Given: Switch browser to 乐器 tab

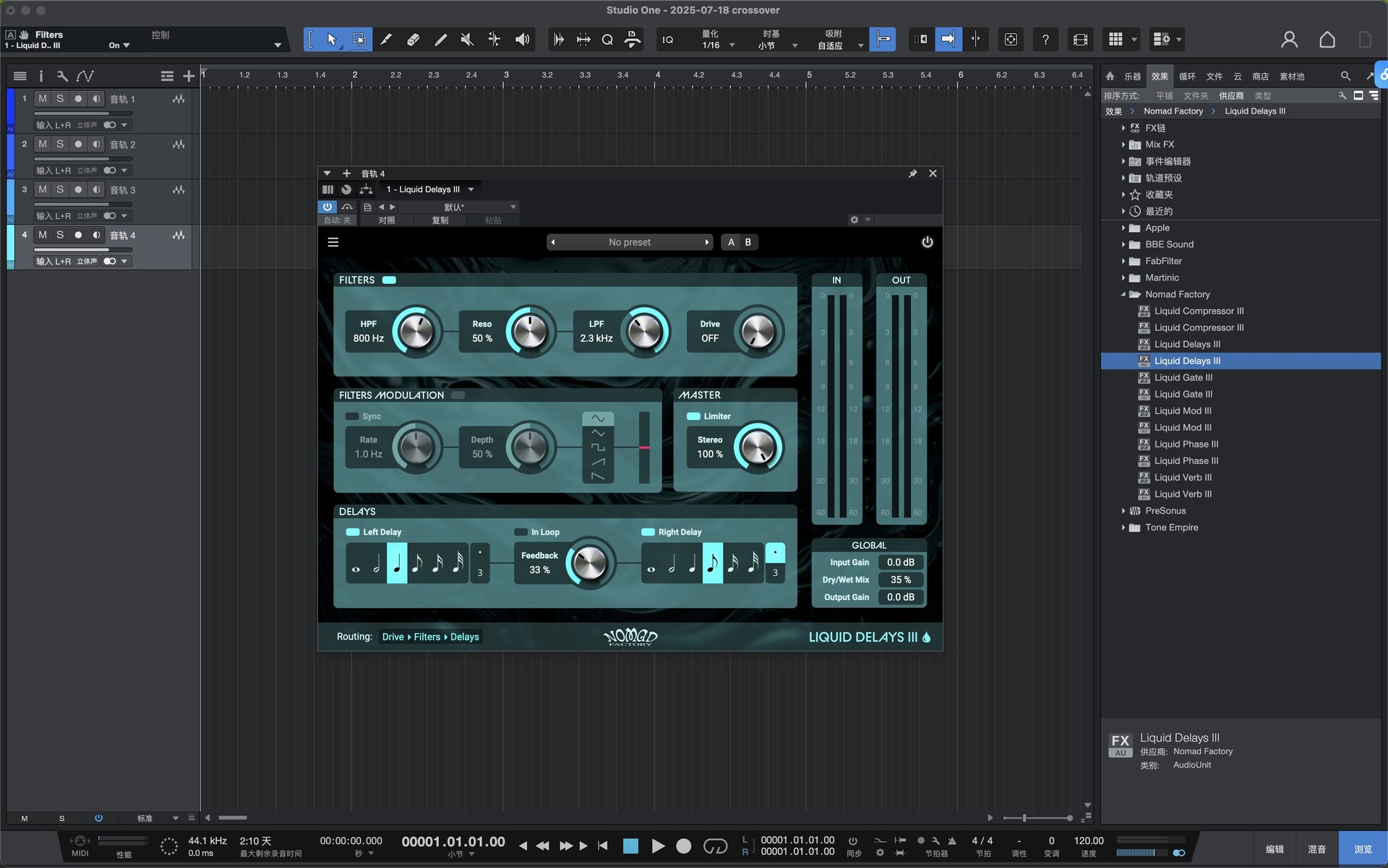Looking at the screenshot, I should pyautogui.click(x=1132, y=76).
